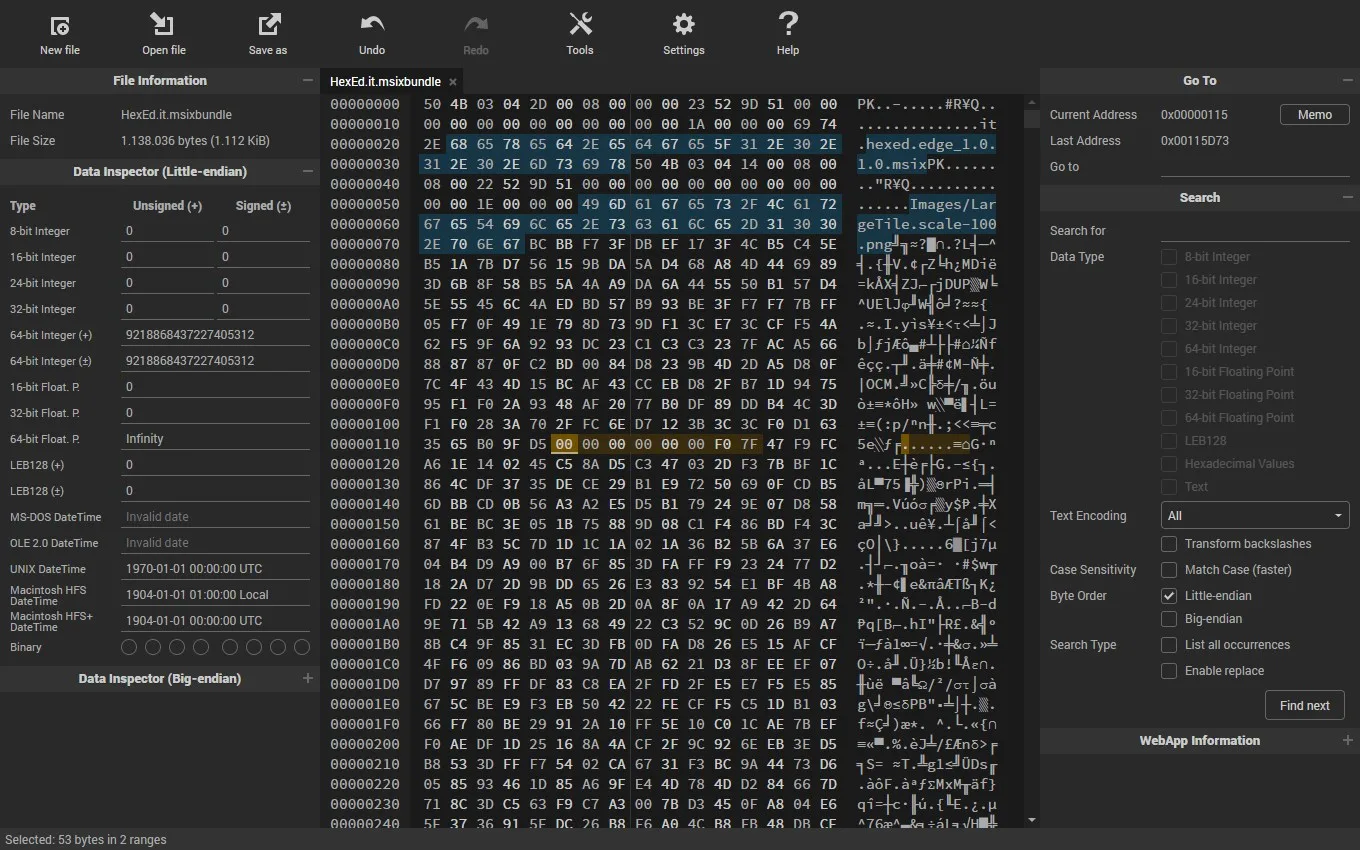The image size is (1360, 850).
Task: Check the Big-endian byte order
Action: tap(1168, 619)
